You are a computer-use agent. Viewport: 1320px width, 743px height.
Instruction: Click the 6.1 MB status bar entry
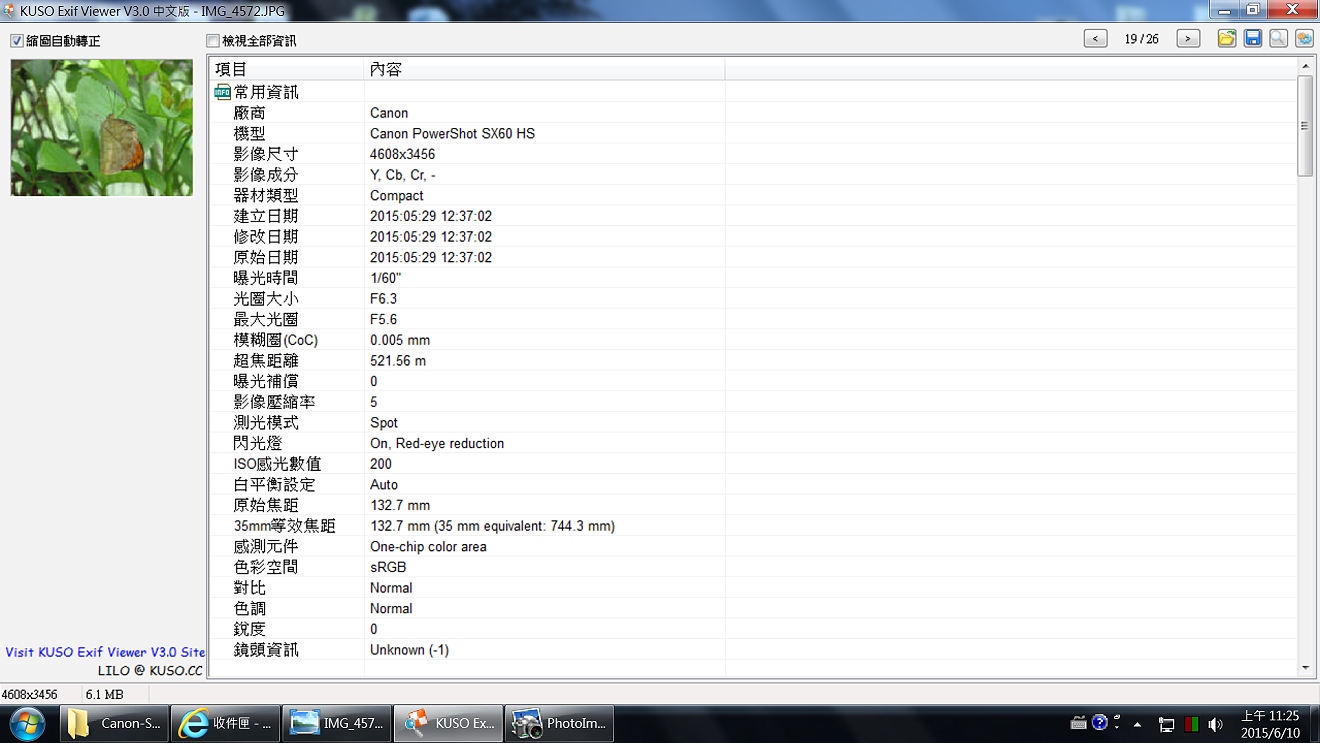pos(105,694)
